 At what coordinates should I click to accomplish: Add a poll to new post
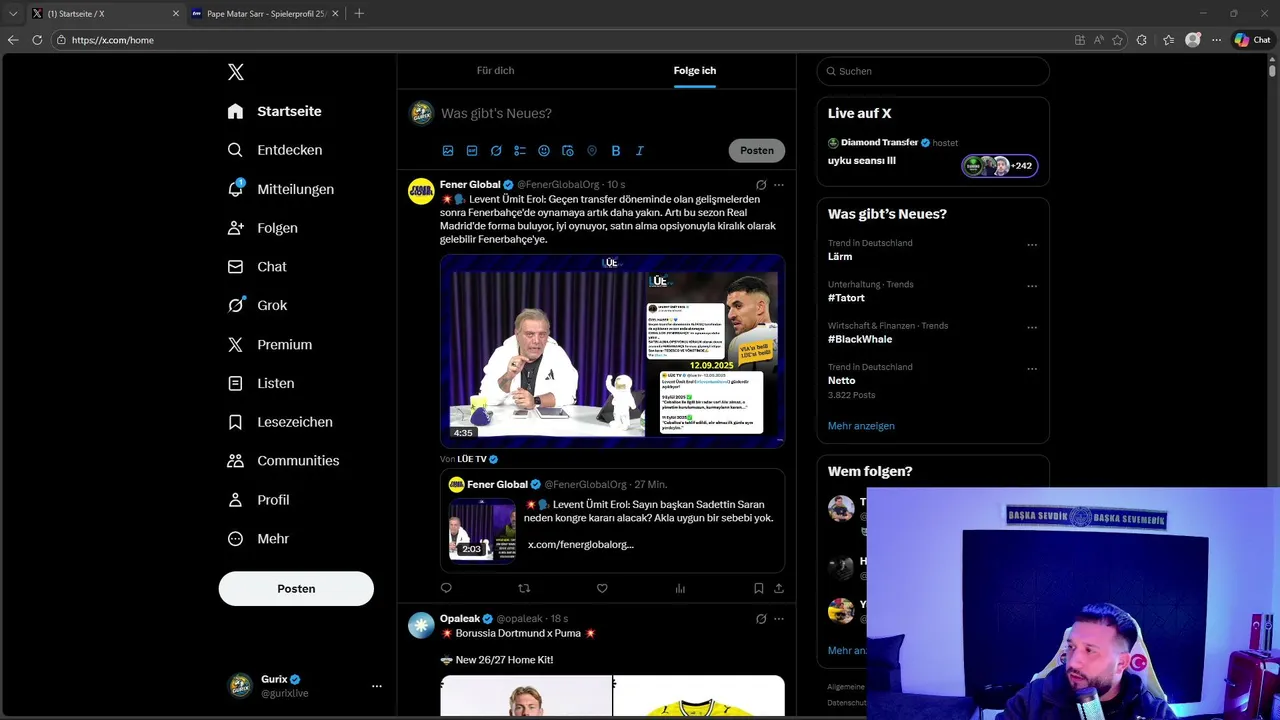pos(520,151)
